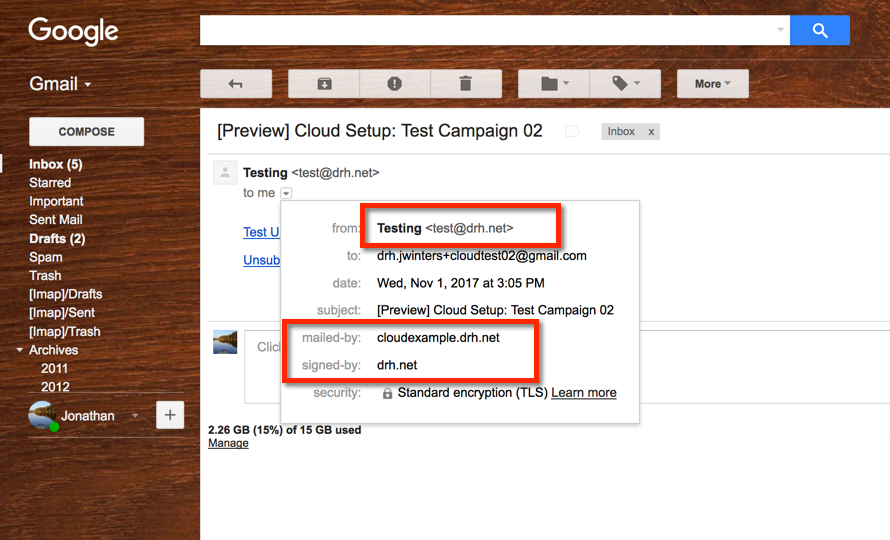890x540 pixels.
Task: Open the 'Test U' link in message body
Action: coord(261,232)
